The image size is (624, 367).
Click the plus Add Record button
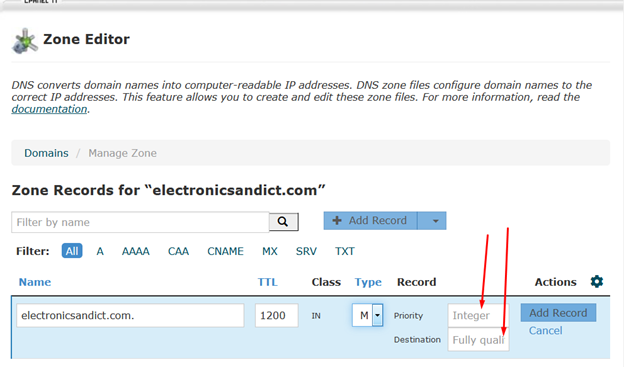tap(370, 221)
